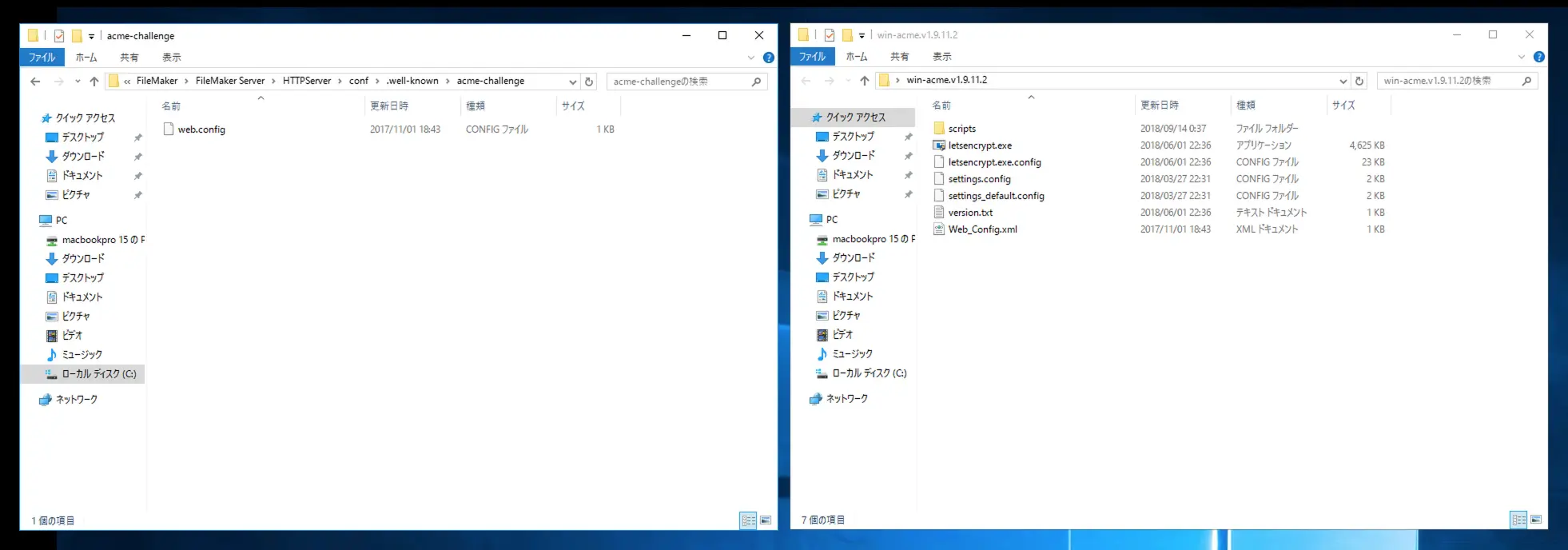
Task: Open quick access toolbar dropdown in acme-challenge window
Action: point(91,36)
